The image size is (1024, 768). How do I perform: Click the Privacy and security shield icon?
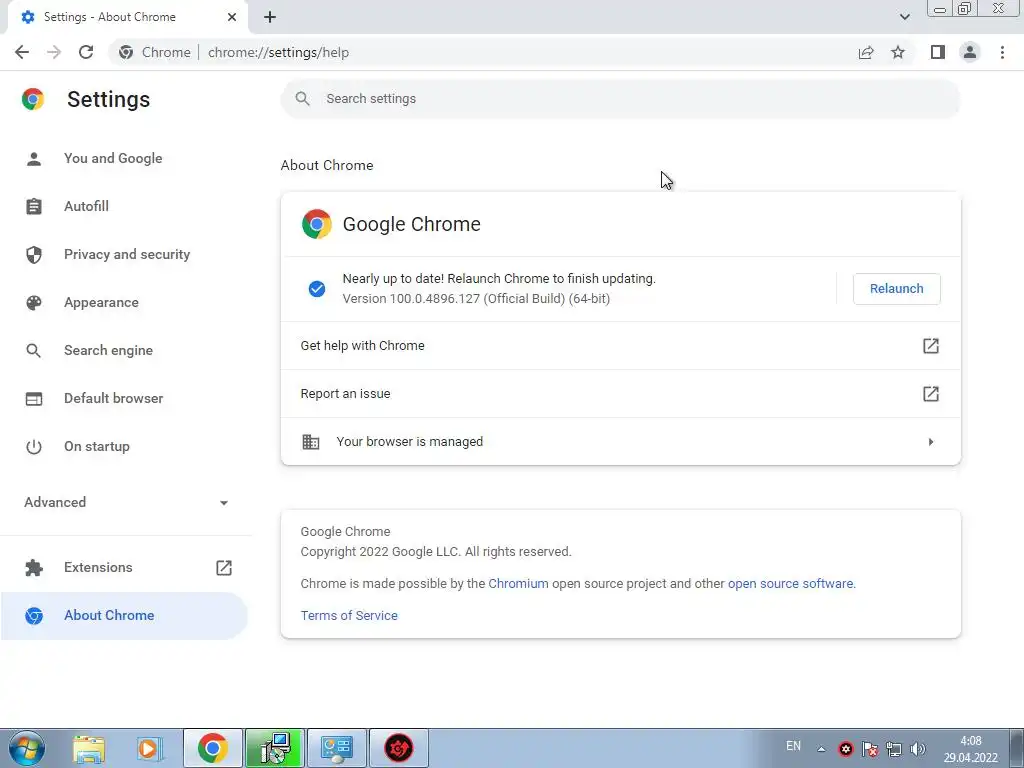click(34, 255)
